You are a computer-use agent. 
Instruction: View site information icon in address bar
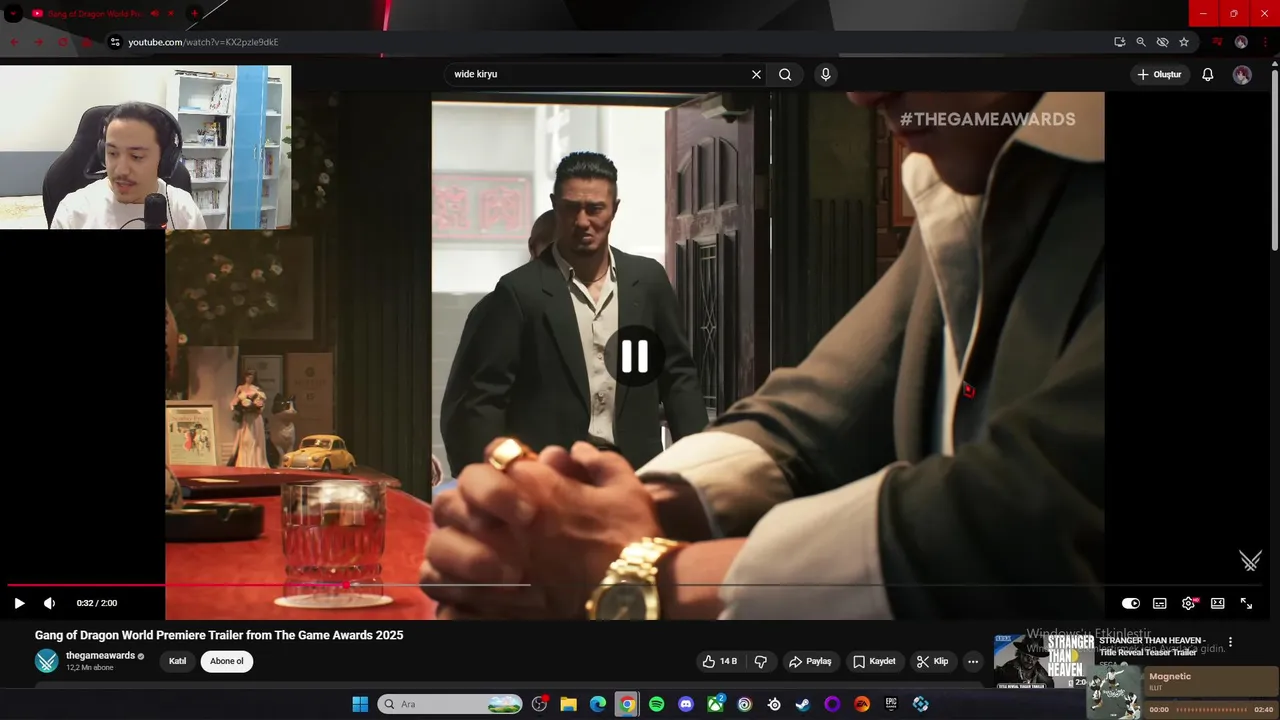(114, 42)
